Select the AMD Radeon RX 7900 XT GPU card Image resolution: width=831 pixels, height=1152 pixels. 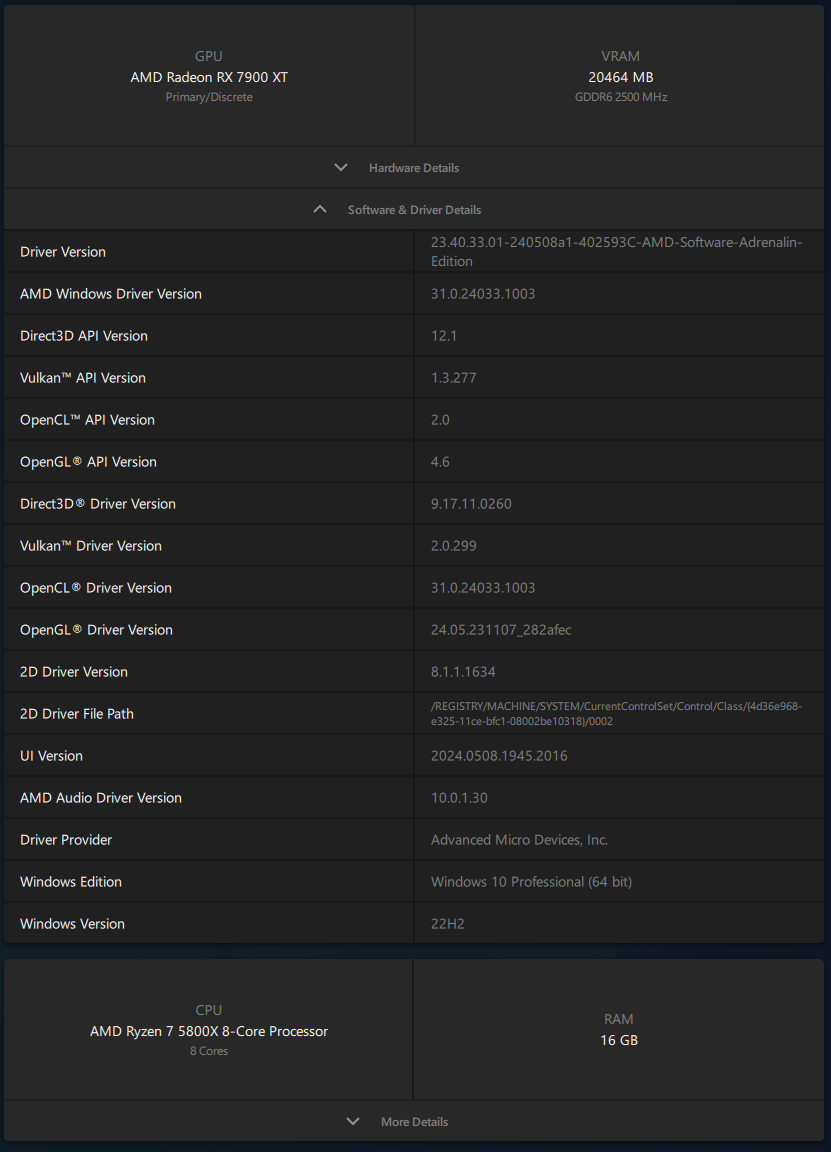(209, 76)
